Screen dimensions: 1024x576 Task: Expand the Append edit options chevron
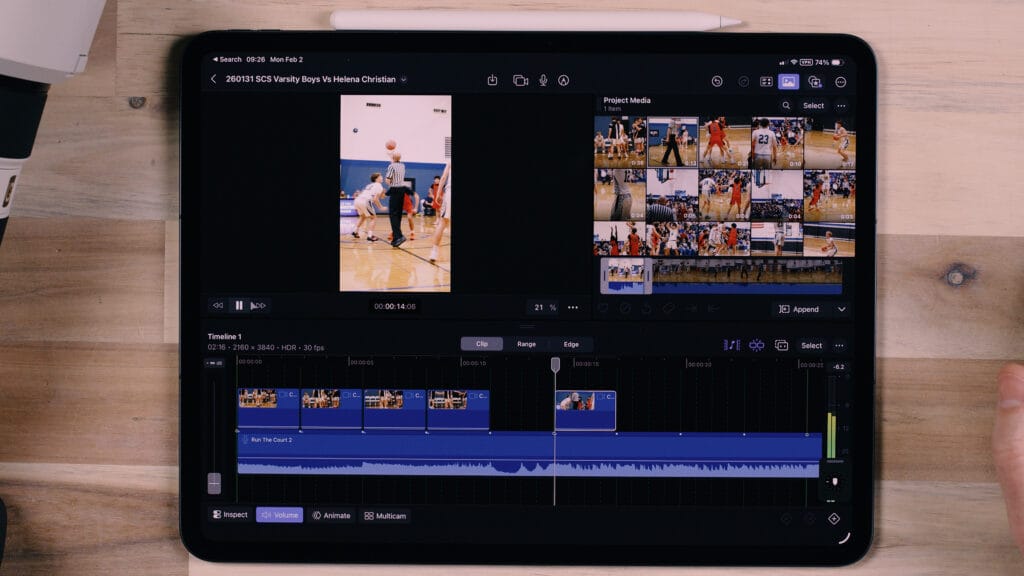coord(843,309)
